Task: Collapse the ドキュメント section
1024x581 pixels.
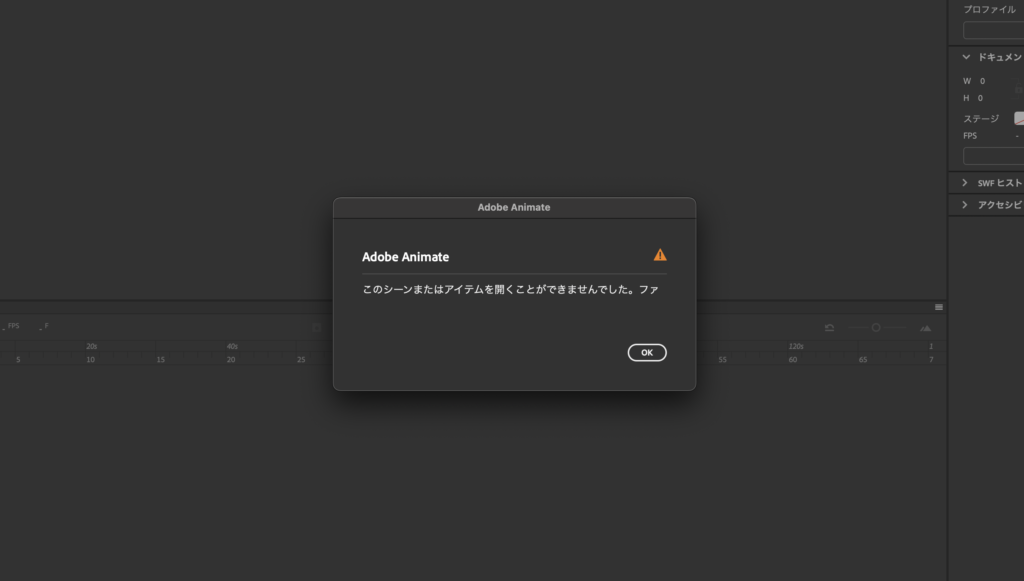Action: coord(966,57)
